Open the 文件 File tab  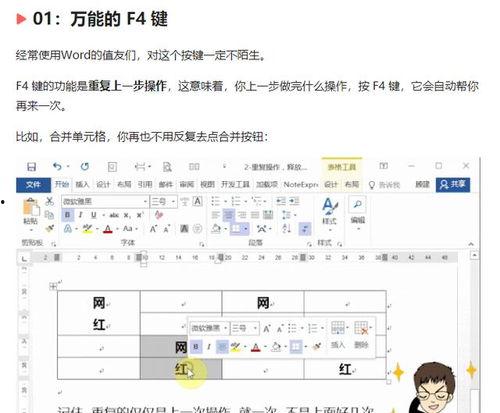(33, 184)
